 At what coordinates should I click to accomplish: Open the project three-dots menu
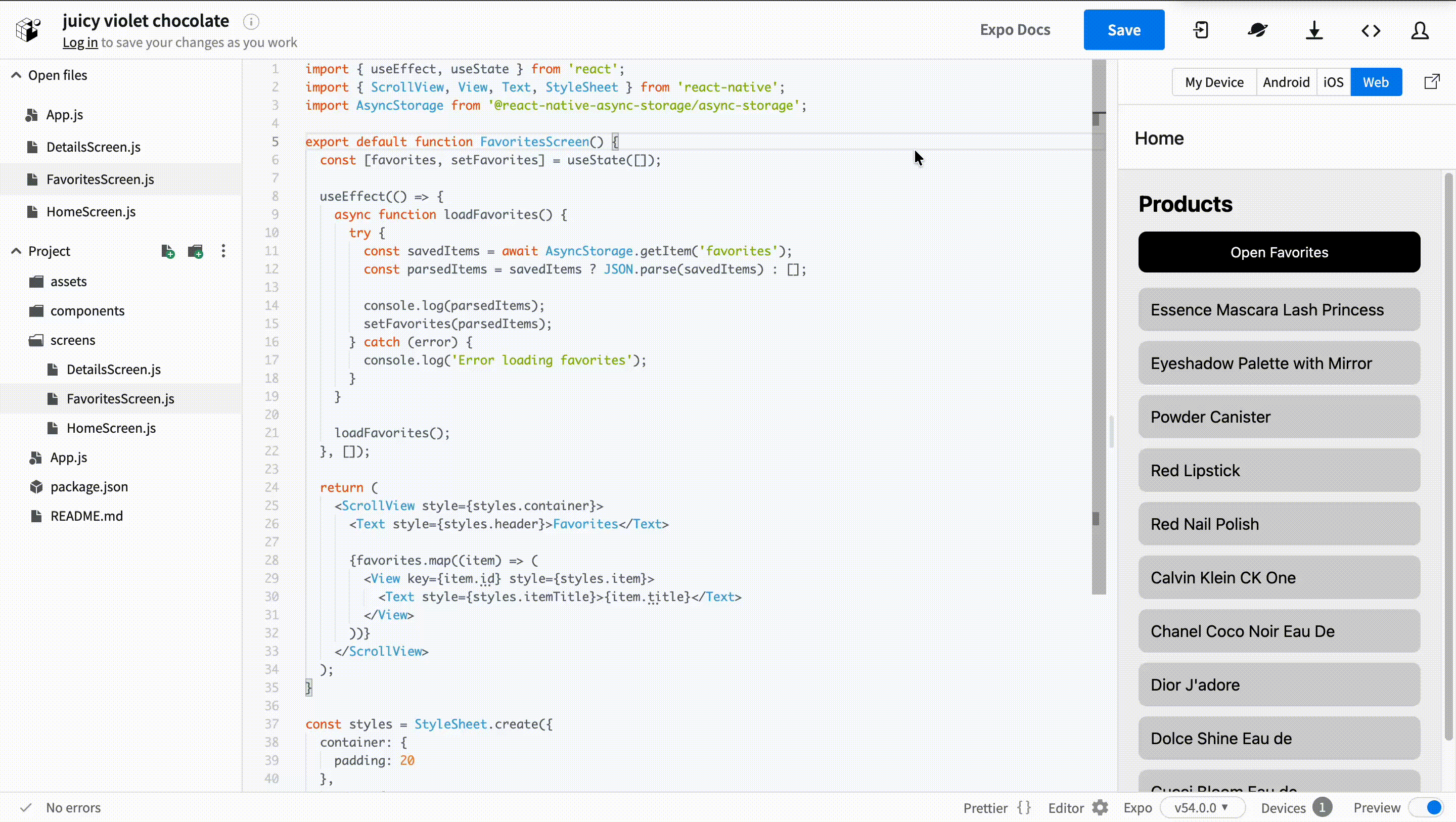223,251
